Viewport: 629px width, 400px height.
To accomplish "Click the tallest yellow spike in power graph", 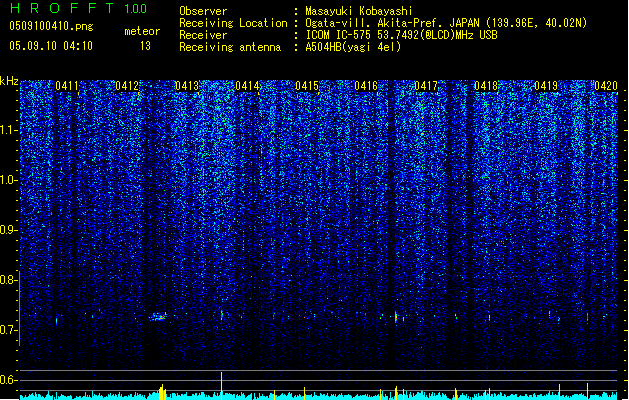I will point(221,386).
